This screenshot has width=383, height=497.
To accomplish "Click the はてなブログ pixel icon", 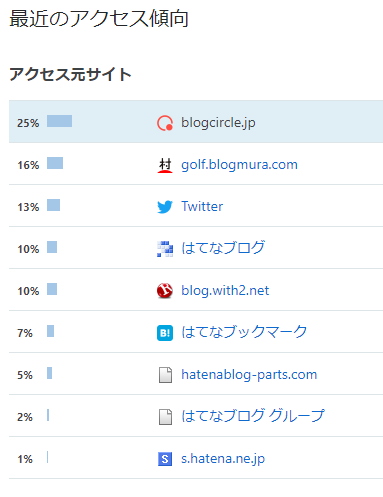I will click(165, 249).
